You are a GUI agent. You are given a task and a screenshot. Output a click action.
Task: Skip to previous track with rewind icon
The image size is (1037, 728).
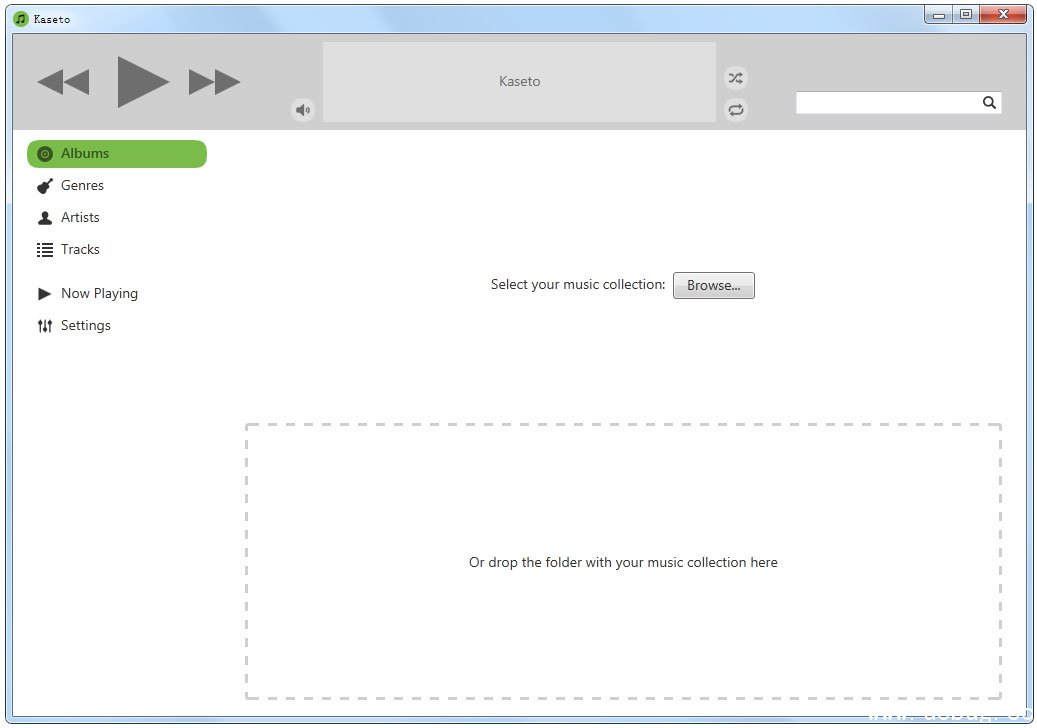point(63,82)
